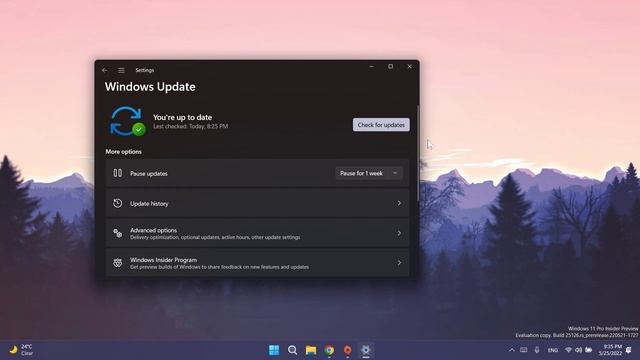
Task: Click the Settings window vertical scrollbar
Action: pyautogui.click(x=418, y=153)
